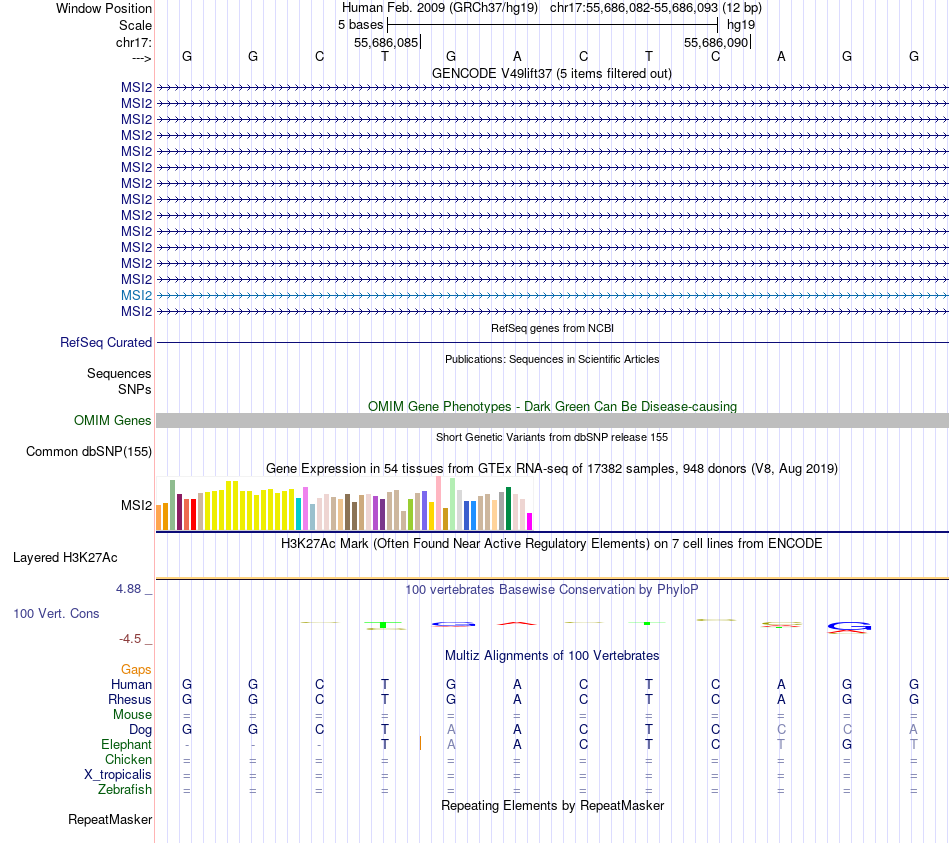950x843 pixels.
Task: Click the Human species label
Action: tap(131, 684)
